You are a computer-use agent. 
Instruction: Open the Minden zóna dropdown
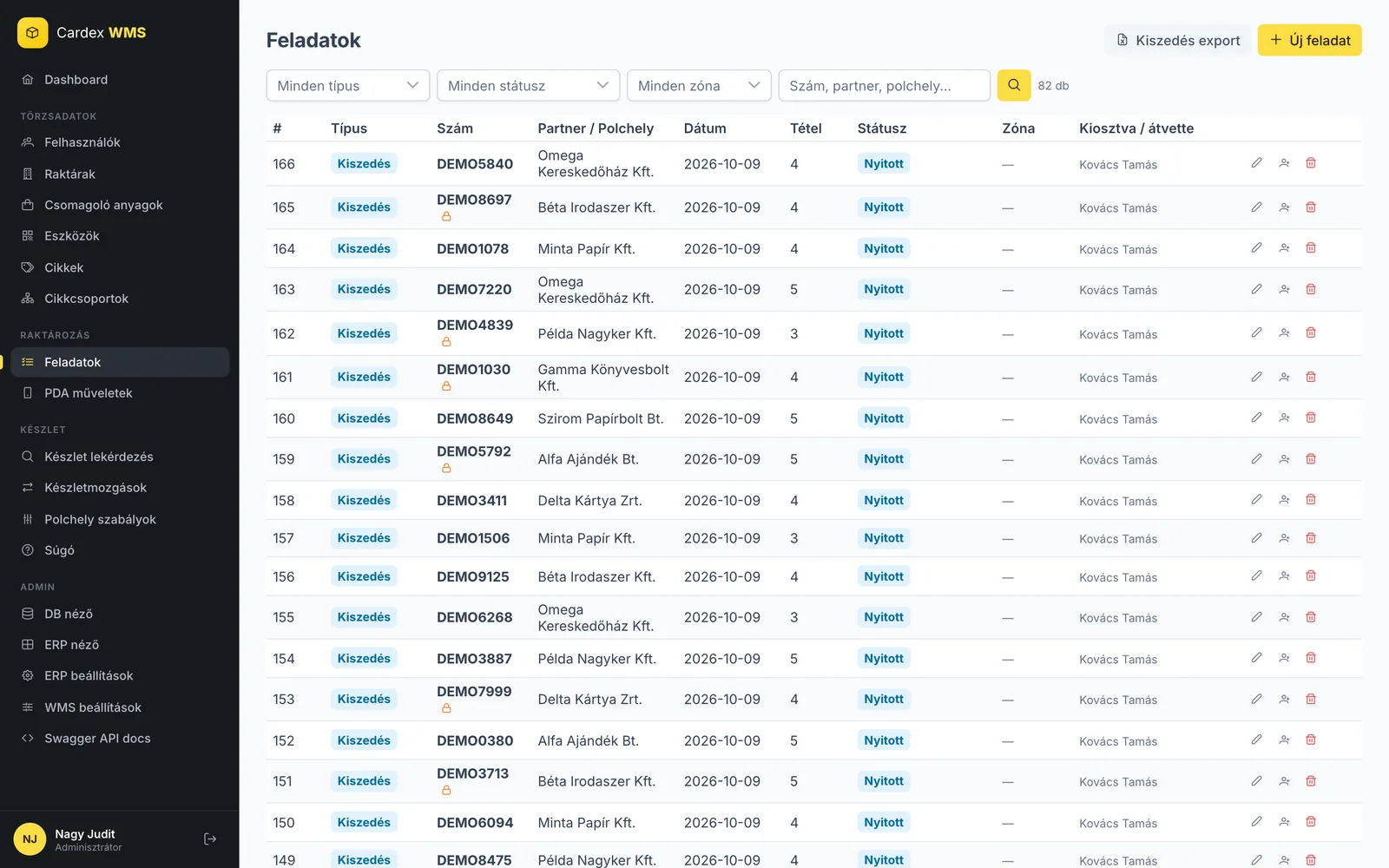[699, 85]
